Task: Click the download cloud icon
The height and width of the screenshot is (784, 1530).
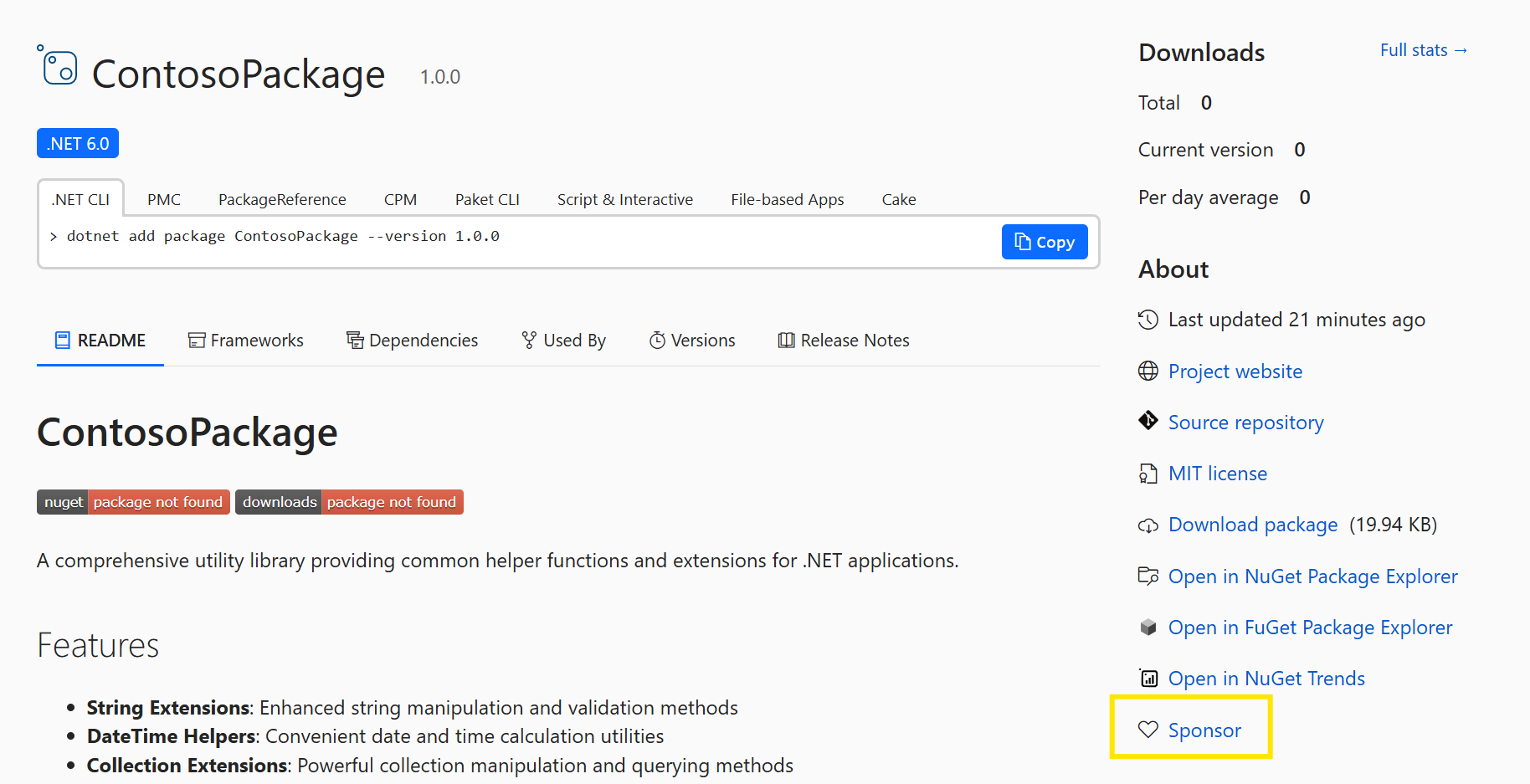Action: click(x=1148, y=525)
